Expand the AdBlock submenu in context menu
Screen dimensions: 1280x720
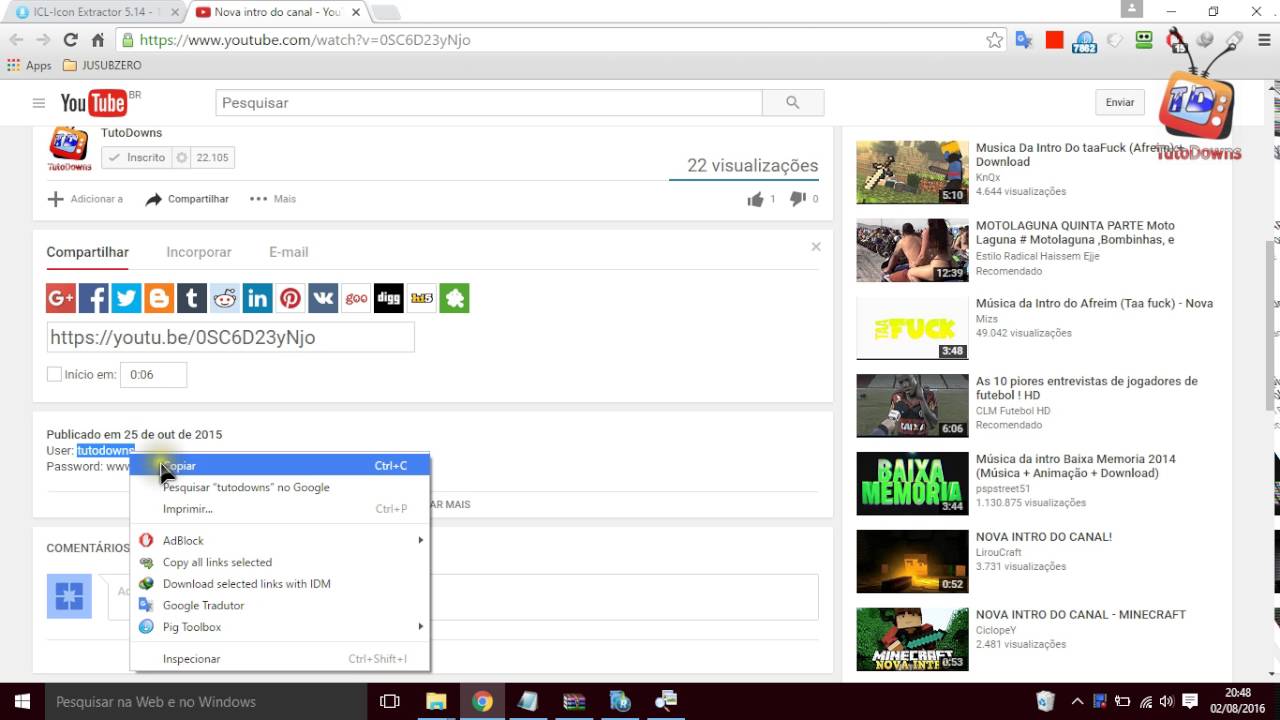click(280, 541)
